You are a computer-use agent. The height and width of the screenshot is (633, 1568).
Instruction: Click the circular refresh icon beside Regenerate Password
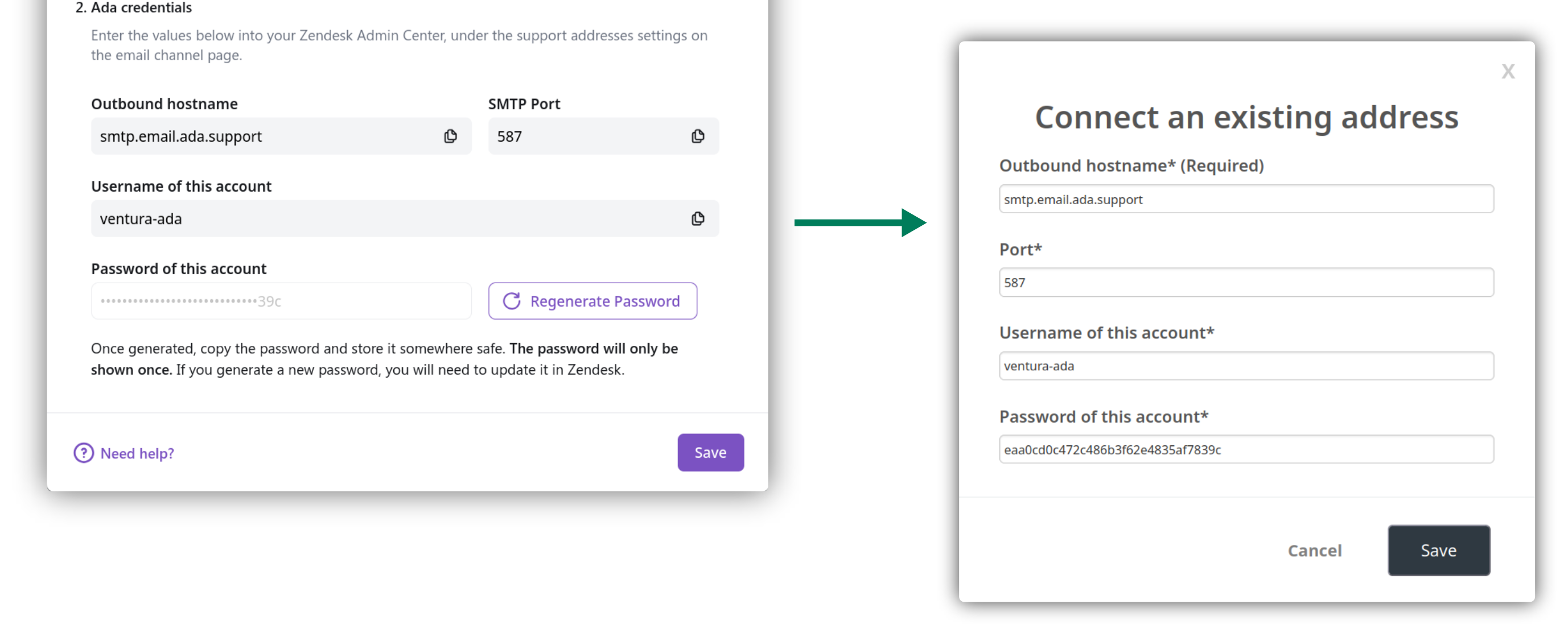[x=511, y=301]
